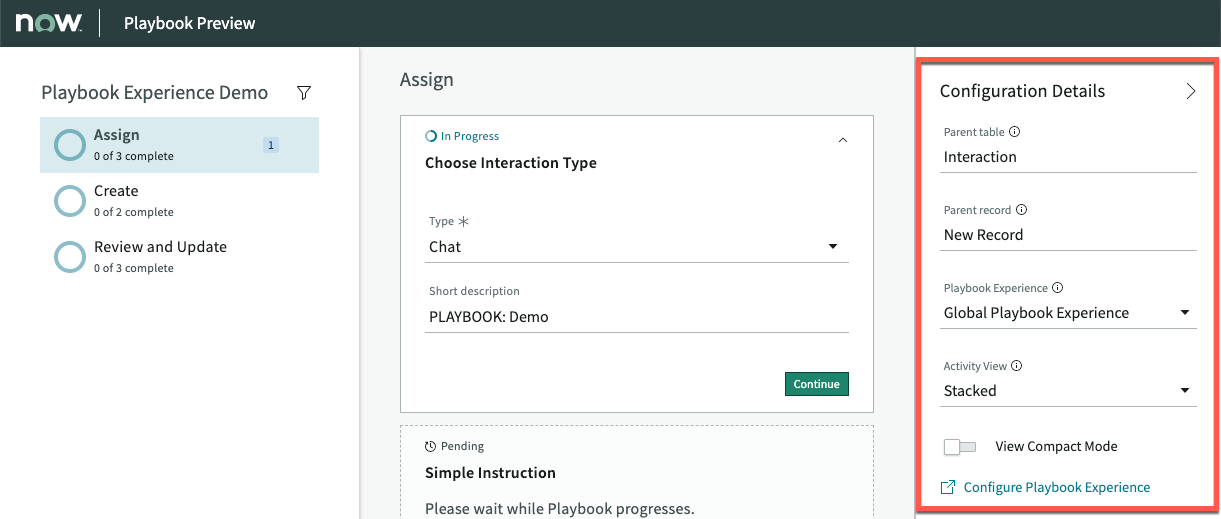Click the Simple Instruction pending card title
The image size is (1221, 519).
click(x=490, y=473)
